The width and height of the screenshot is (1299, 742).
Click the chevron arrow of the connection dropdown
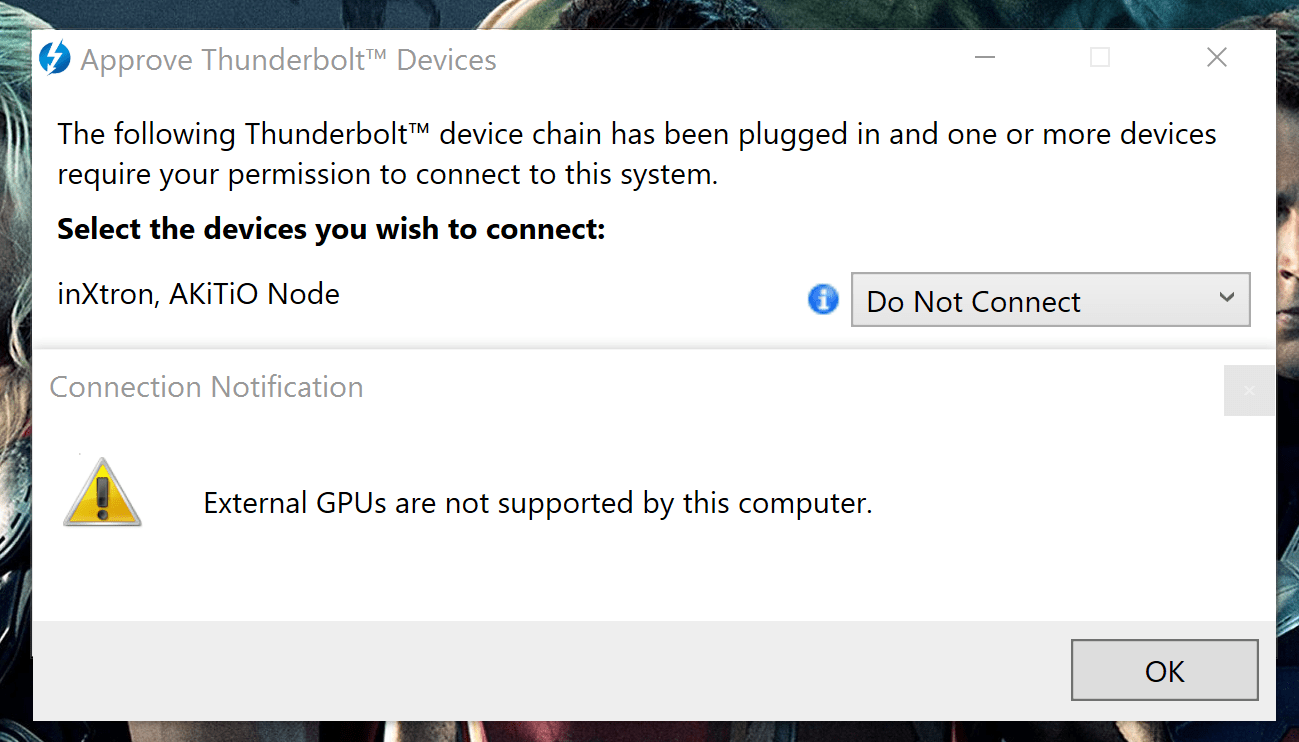point(1227,298)
